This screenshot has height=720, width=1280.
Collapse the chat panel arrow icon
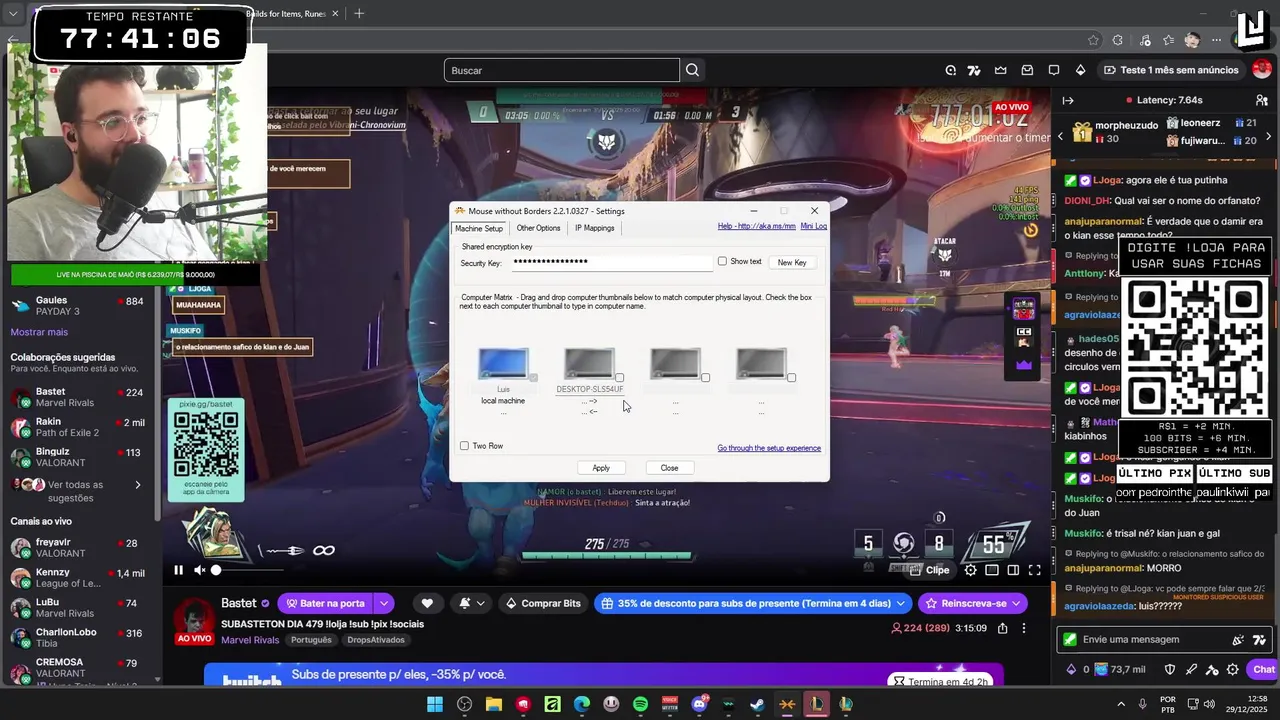1068,100
